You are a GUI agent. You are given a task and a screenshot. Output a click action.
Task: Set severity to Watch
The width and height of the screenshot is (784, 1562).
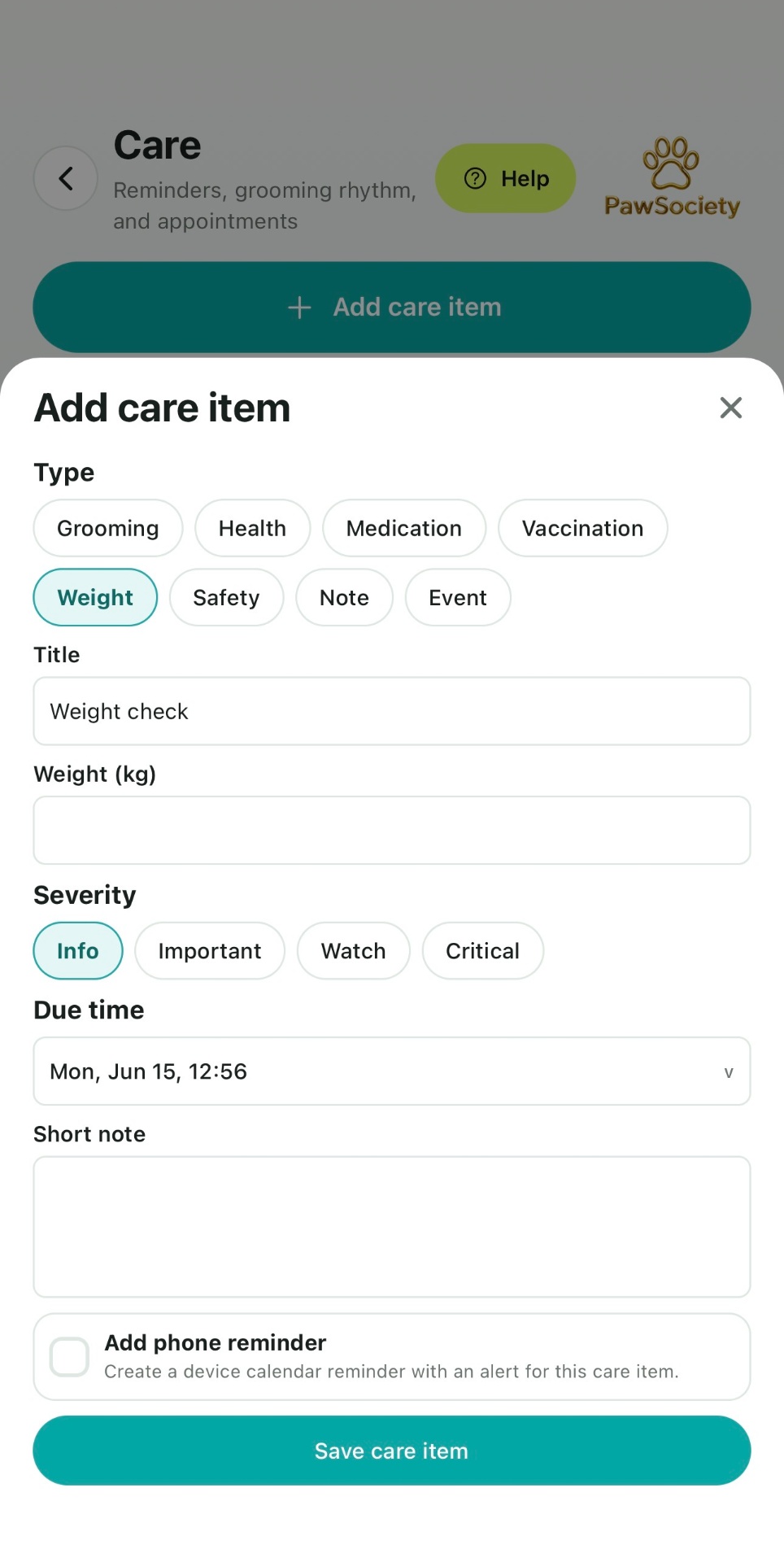click(x=354, y=950)
